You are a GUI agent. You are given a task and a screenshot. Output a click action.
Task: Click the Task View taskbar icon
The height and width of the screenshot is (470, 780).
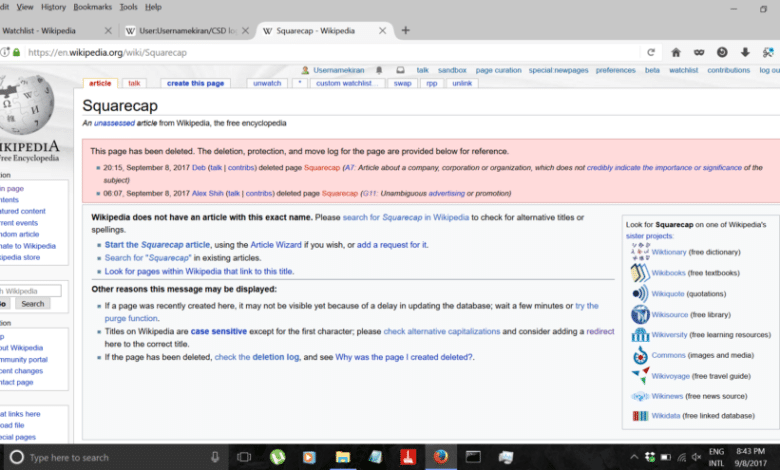coord(244,457)
